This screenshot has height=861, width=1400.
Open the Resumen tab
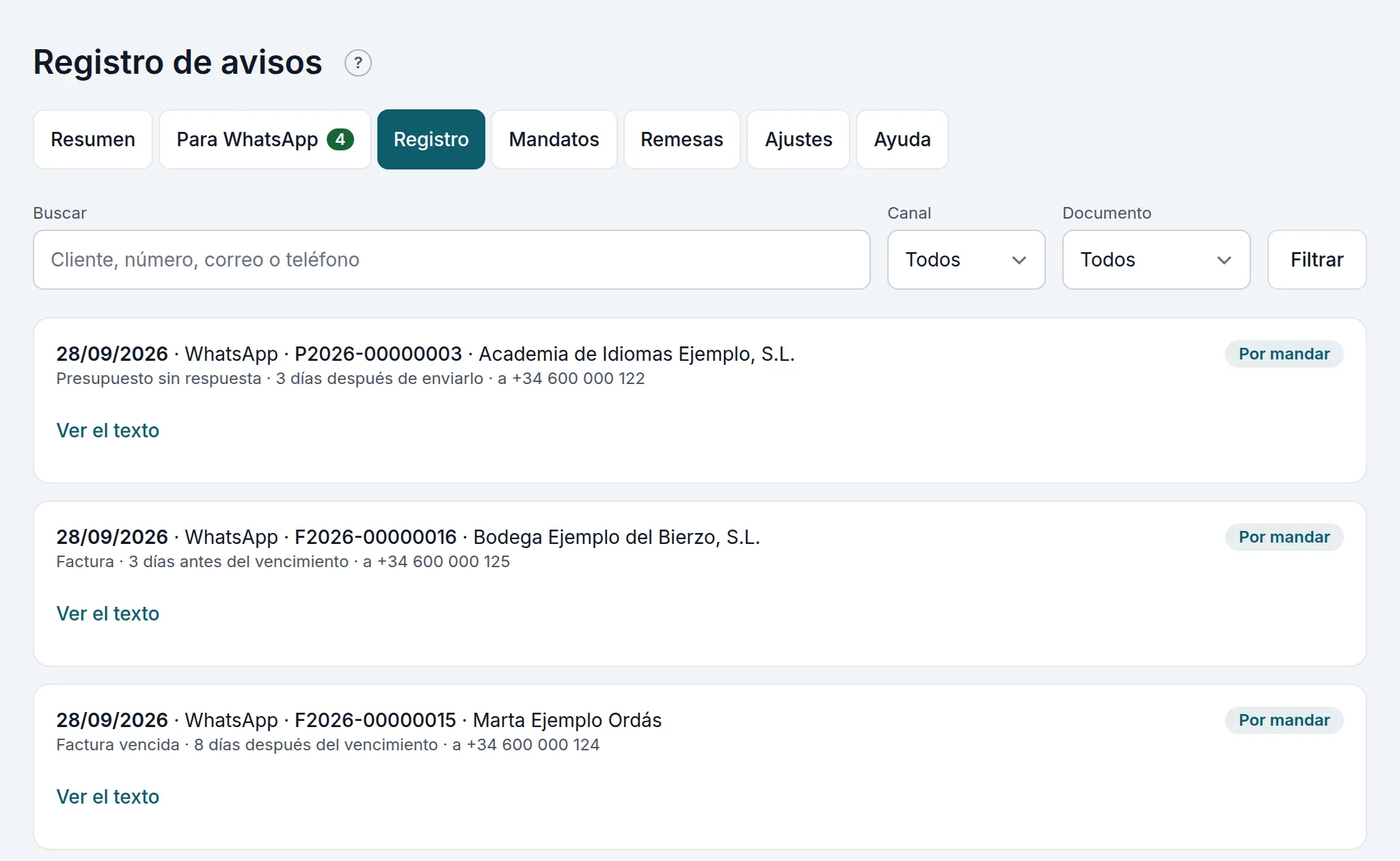point(93,139)
